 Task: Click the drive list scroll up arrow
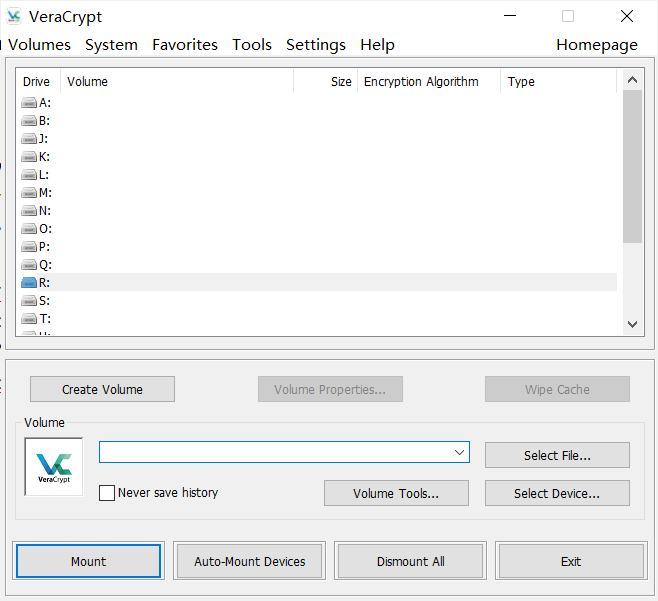pos(632,81)
